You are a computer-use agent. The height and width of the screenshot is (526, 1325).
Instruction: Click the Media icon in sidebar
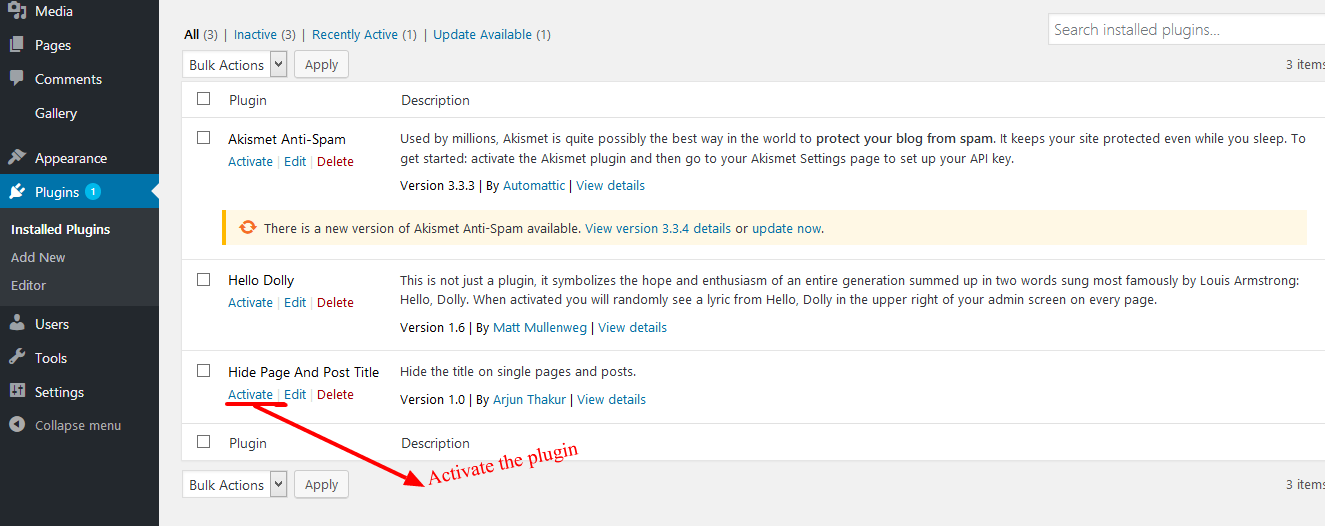17,11
